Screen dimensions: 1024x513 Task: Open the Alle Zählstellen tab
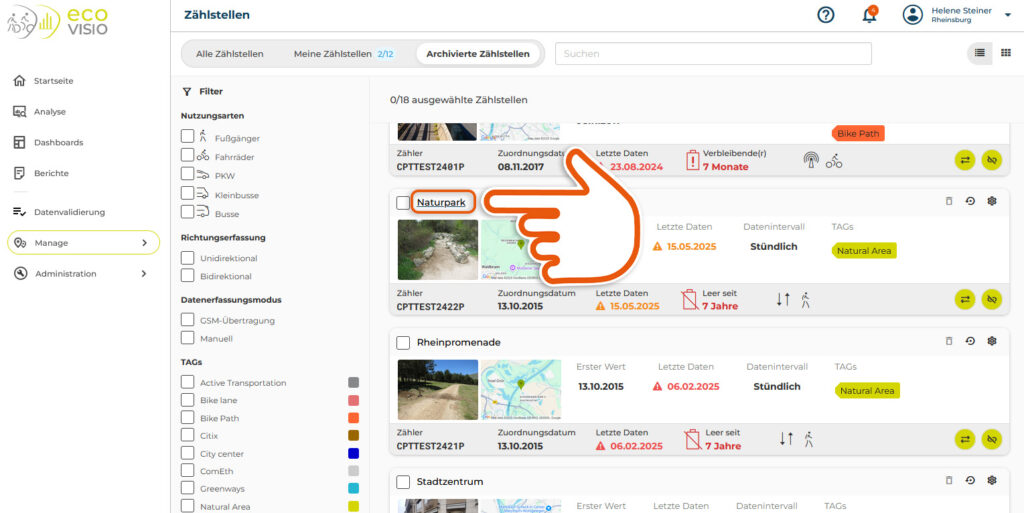click(x=230, y=54)
